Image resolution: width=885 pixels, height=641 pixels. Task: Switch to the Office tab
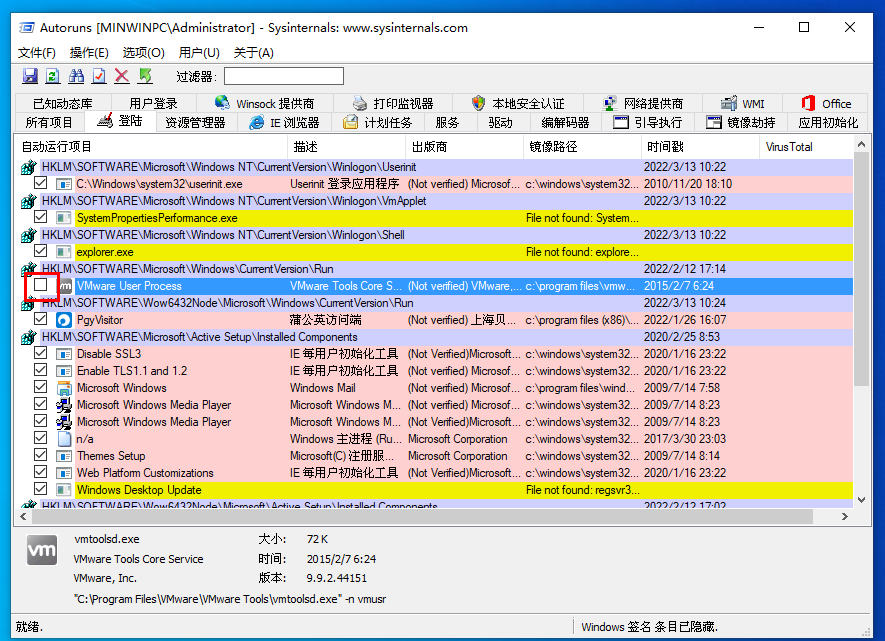[825, 104]
